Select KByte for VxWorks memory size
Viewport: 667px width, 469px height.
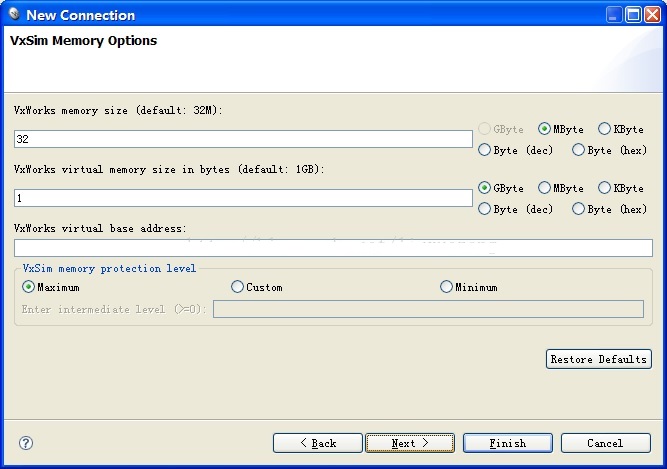point(621,129)
